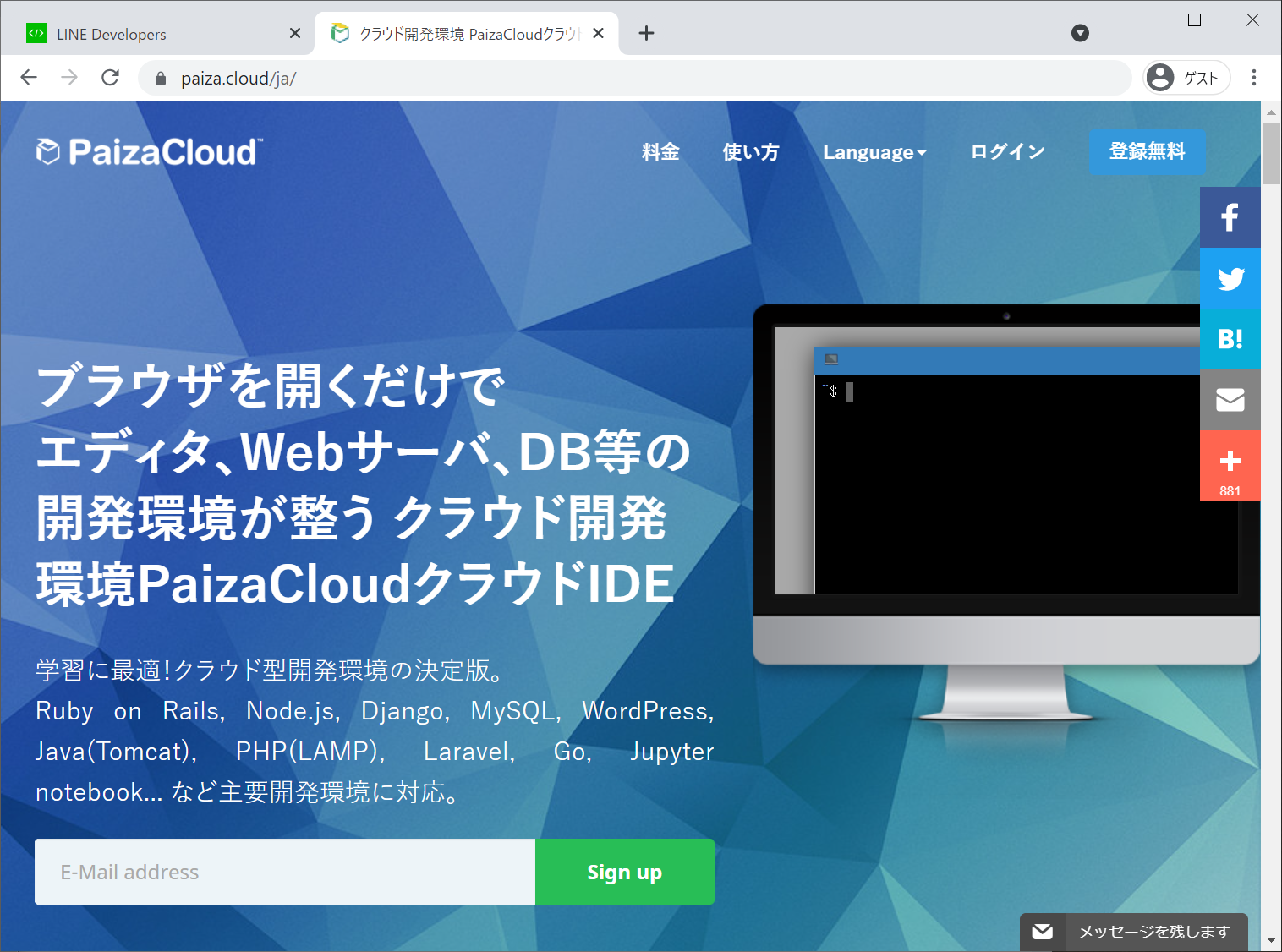Screen dimensions: 1282x952
Task: Open the 料金 pricing page
Action: tap(660, 152)
